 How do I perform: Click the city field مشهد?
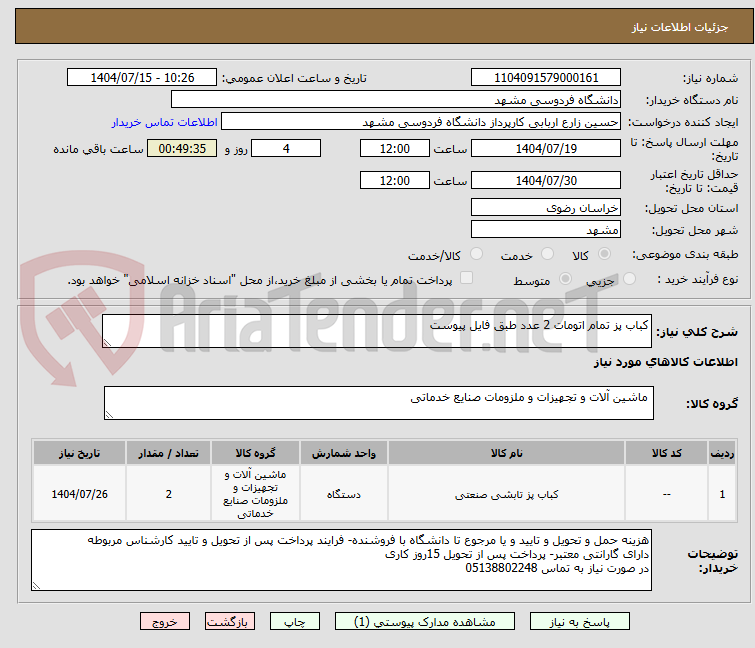pyautogui.click(x=546, y=229)
